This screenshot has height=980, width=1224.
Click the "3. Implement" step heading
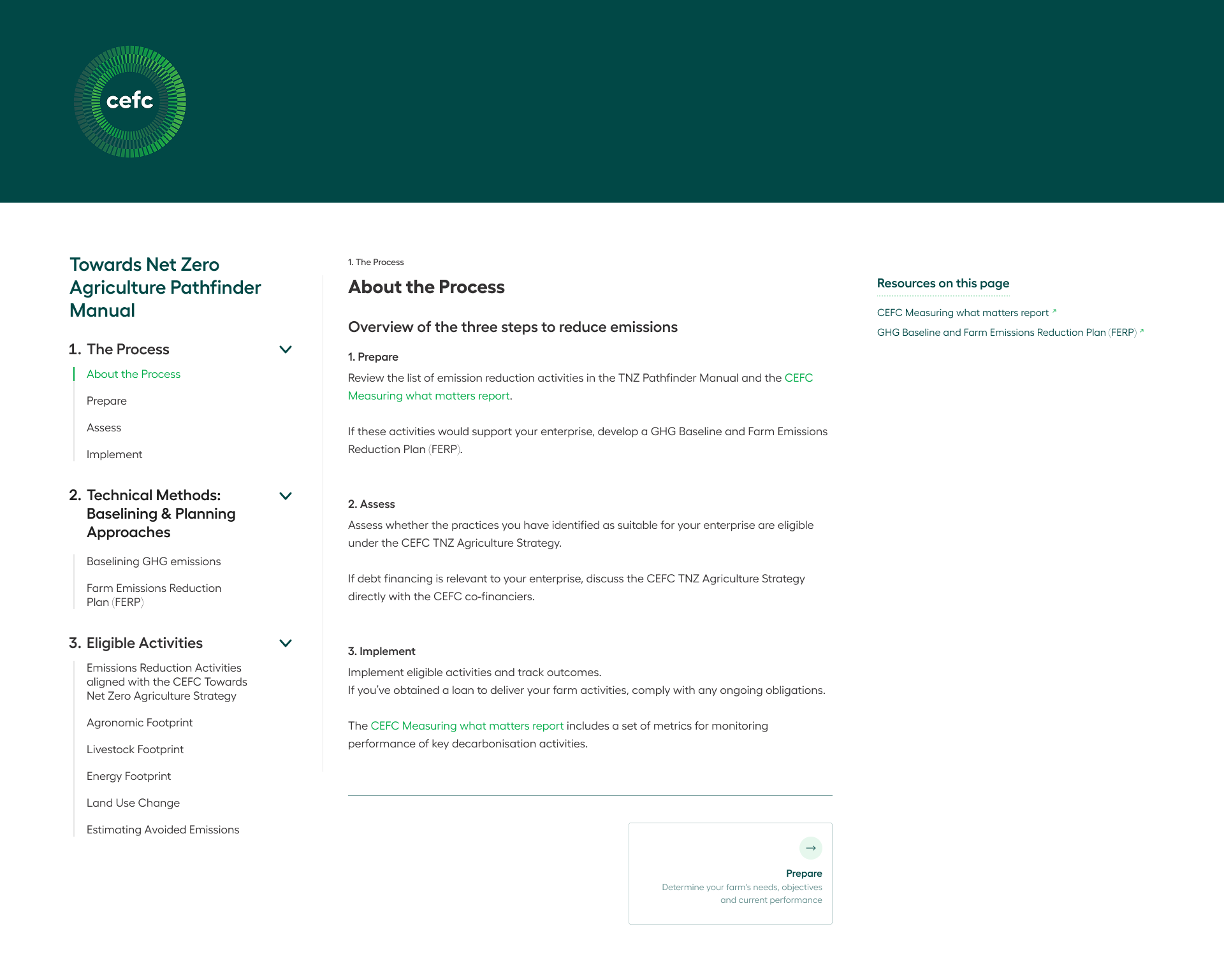pos(382,651)
